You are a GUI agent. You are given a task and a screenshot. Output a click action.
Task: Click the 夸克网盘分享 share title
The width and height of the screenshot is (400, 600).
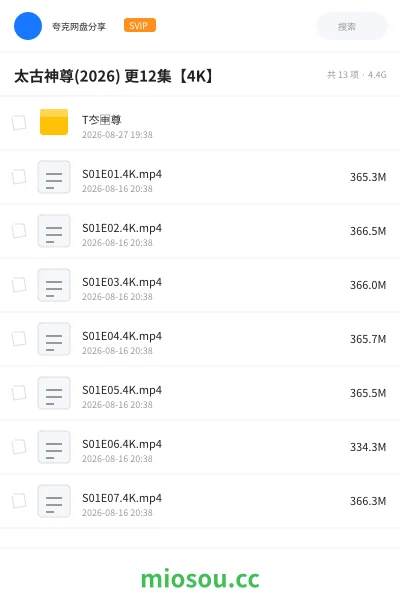click(79, 26)
